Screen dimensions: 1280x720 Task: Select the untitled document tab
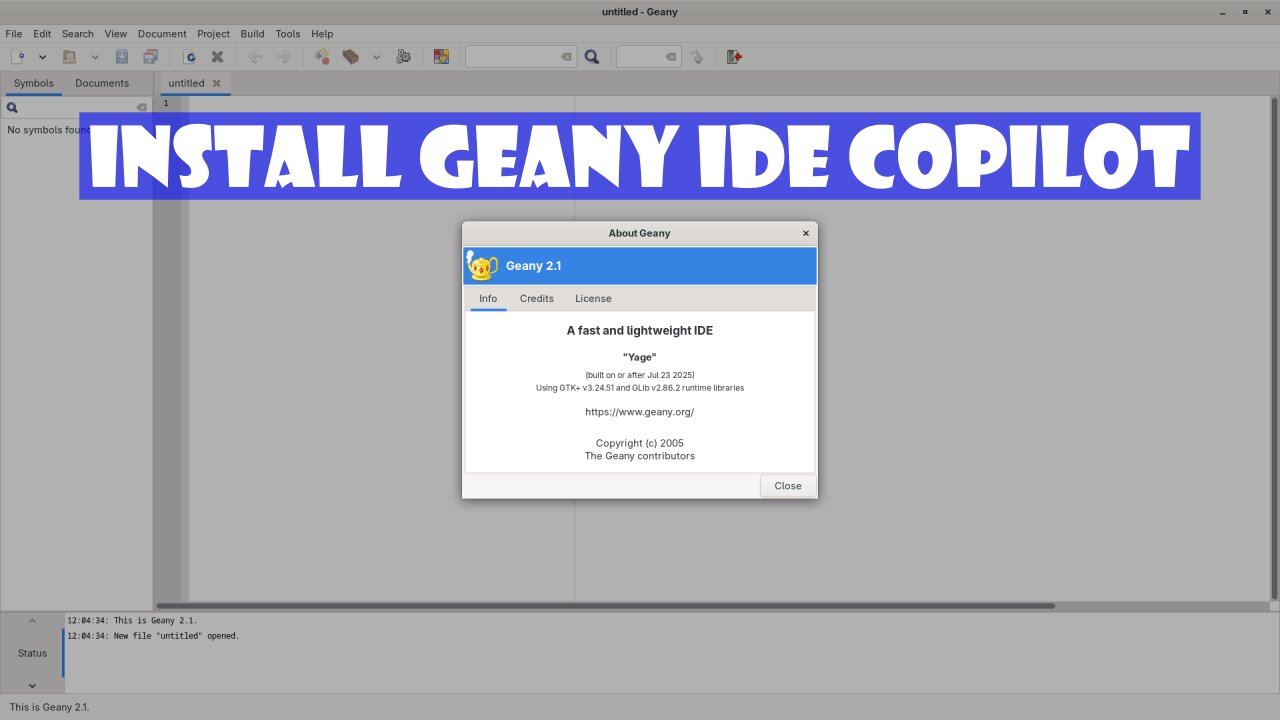[186, 83]
